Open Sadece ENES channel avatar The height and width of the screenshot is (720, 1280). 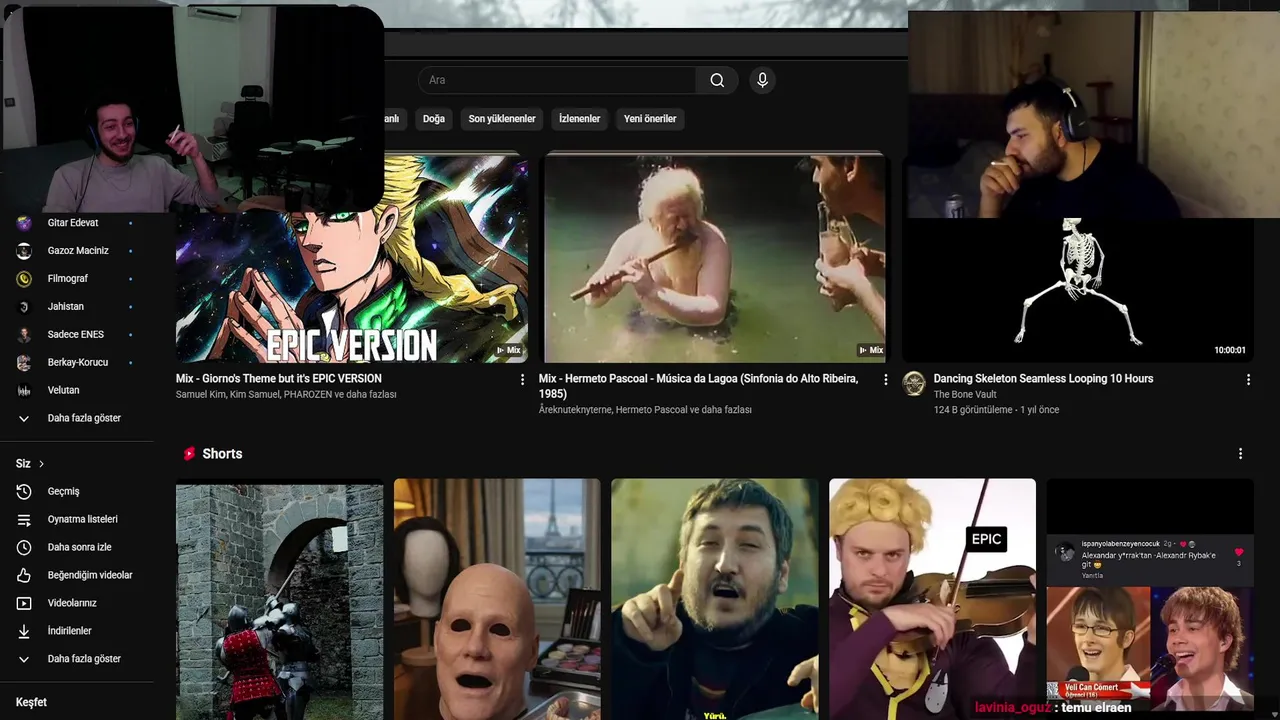[x=24, y=335]
